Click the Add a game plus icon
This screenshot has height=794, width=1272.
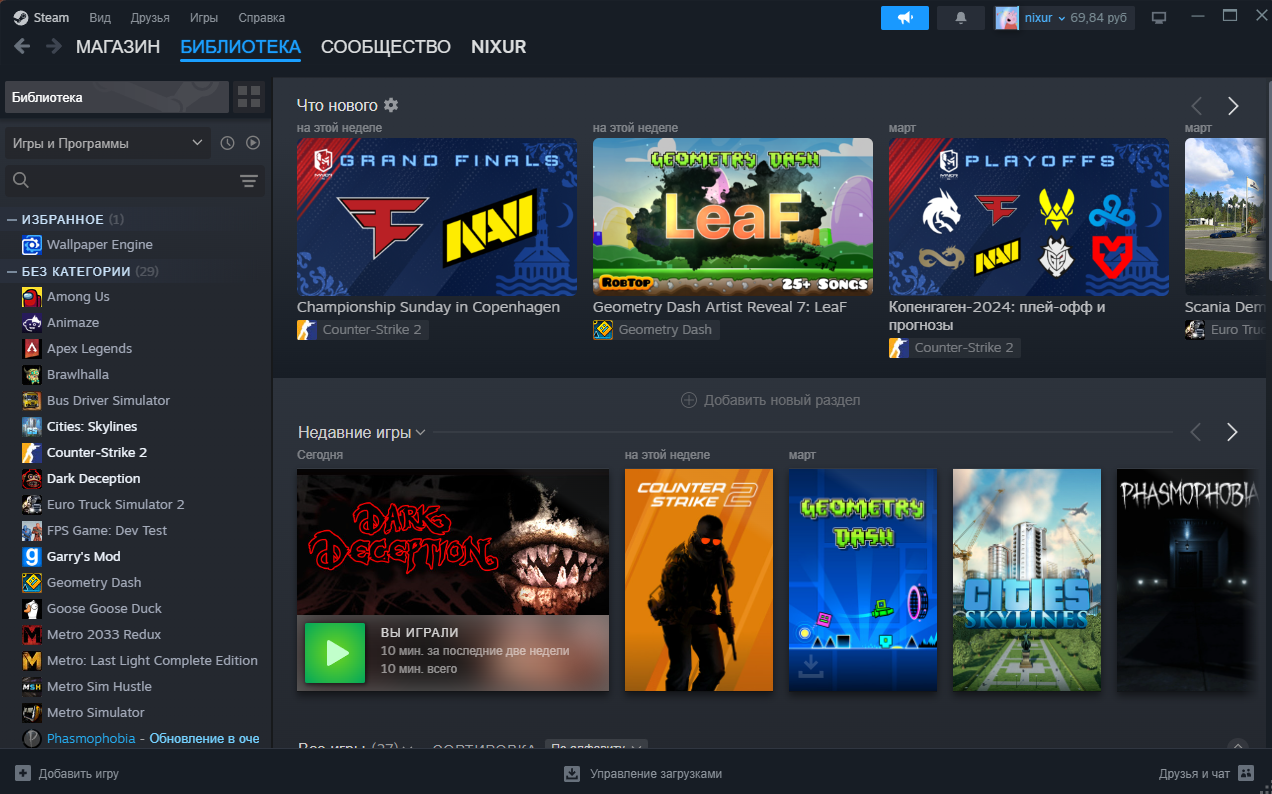(22, 773)
